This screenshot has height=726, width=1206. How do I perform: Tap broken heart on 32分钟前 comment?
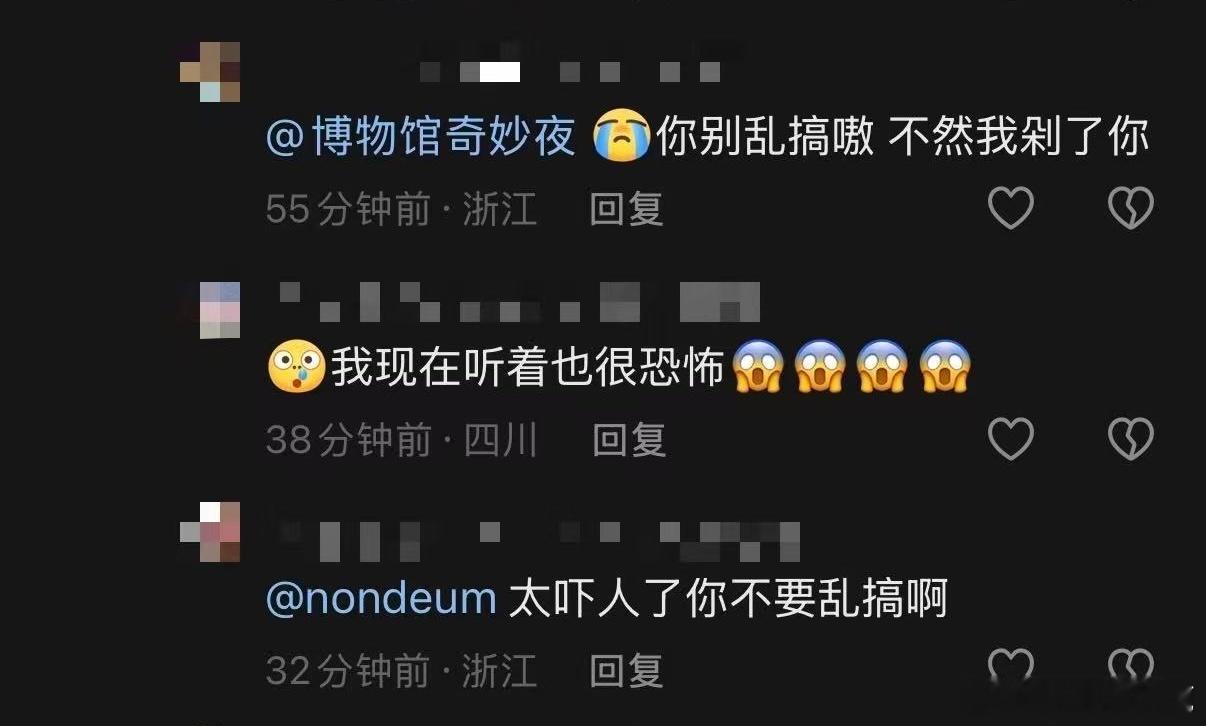coord(1131,668)
